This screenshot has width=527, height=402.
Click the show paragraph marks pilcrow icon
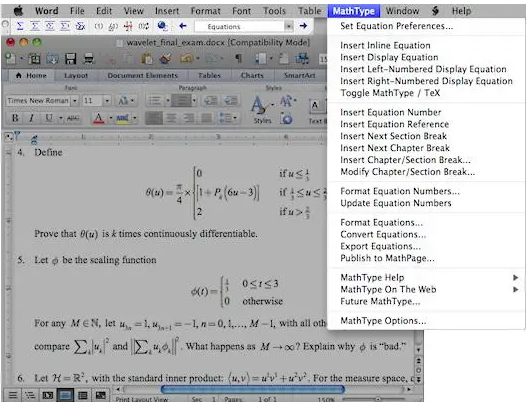tap(238, 59)
